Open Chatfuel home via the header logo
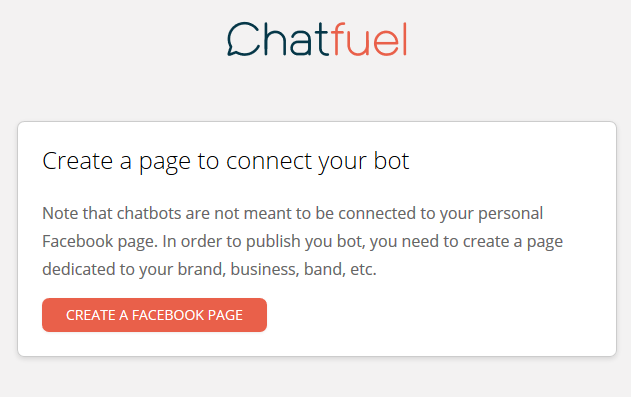Viewport: 631px width, 397px height. click(x=317, y=39)
